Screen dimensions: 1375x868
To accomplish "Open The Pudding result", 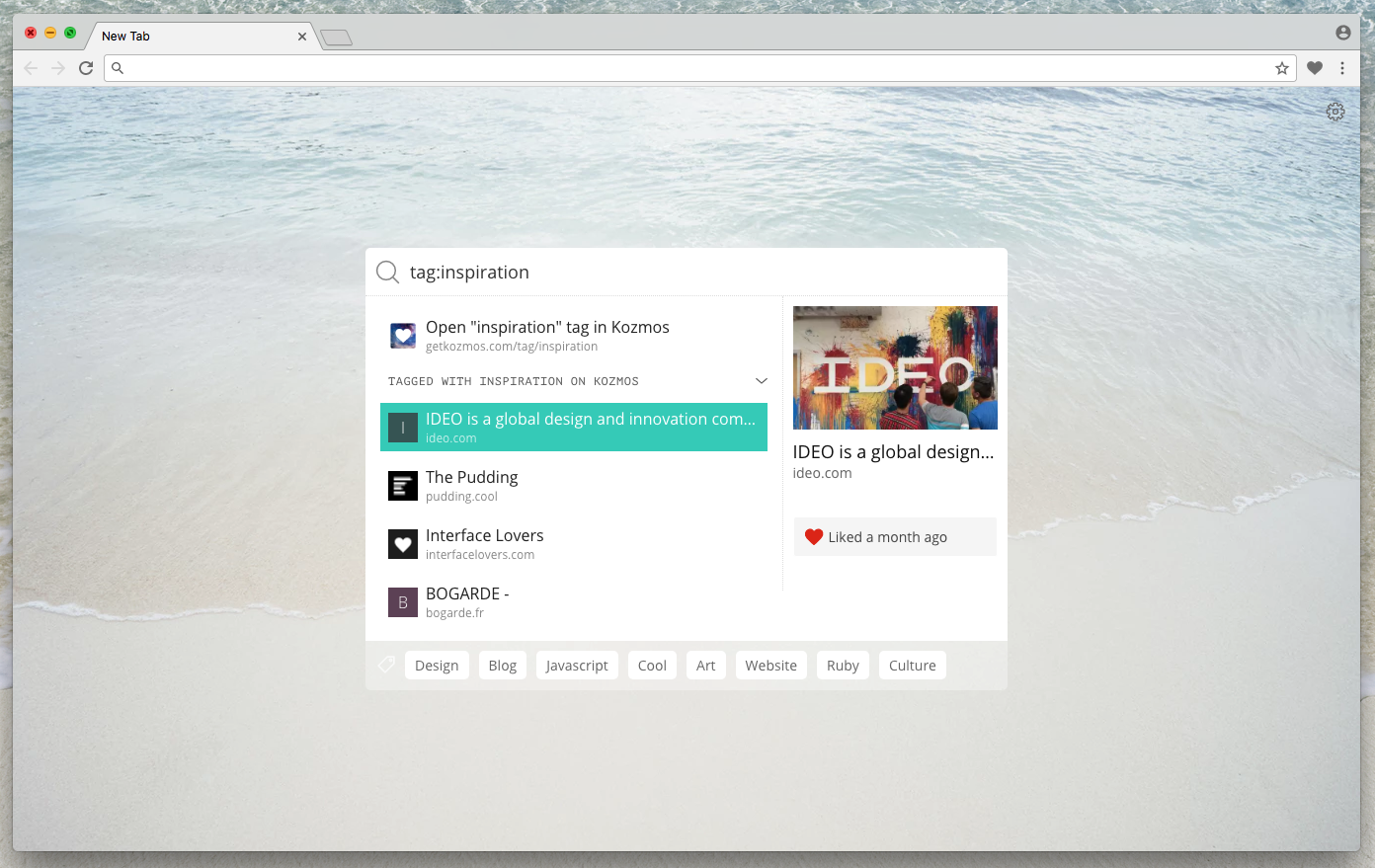I will click(x=574, y=486).
